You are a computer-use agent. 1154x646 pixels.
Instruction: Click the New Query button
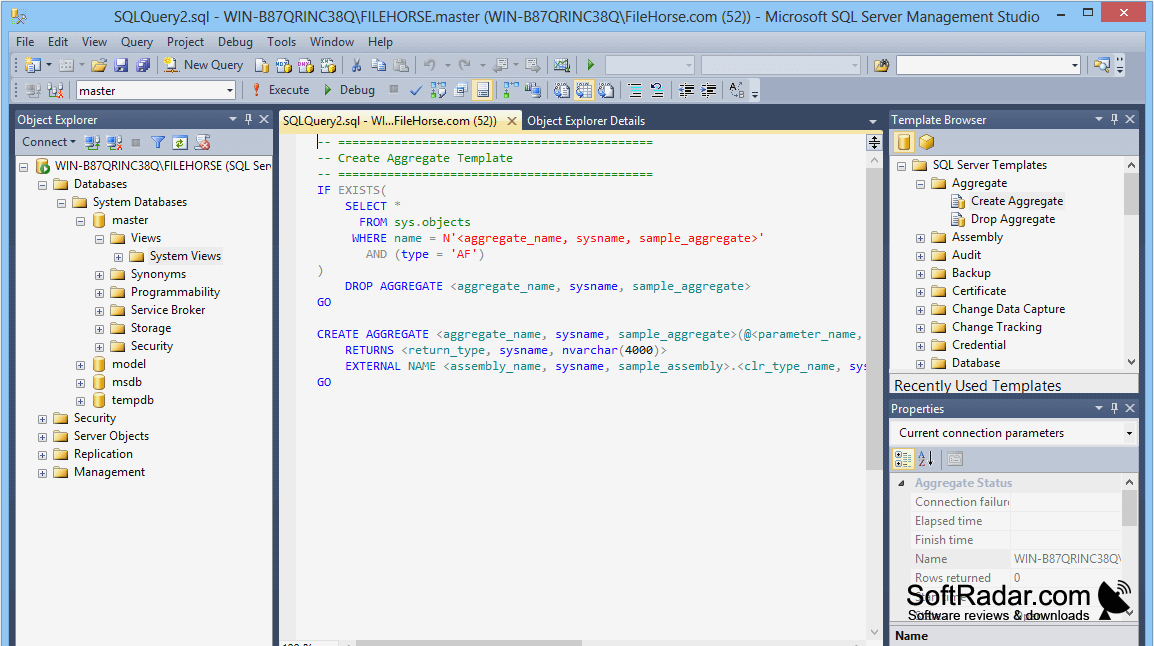tap(203, 65)
